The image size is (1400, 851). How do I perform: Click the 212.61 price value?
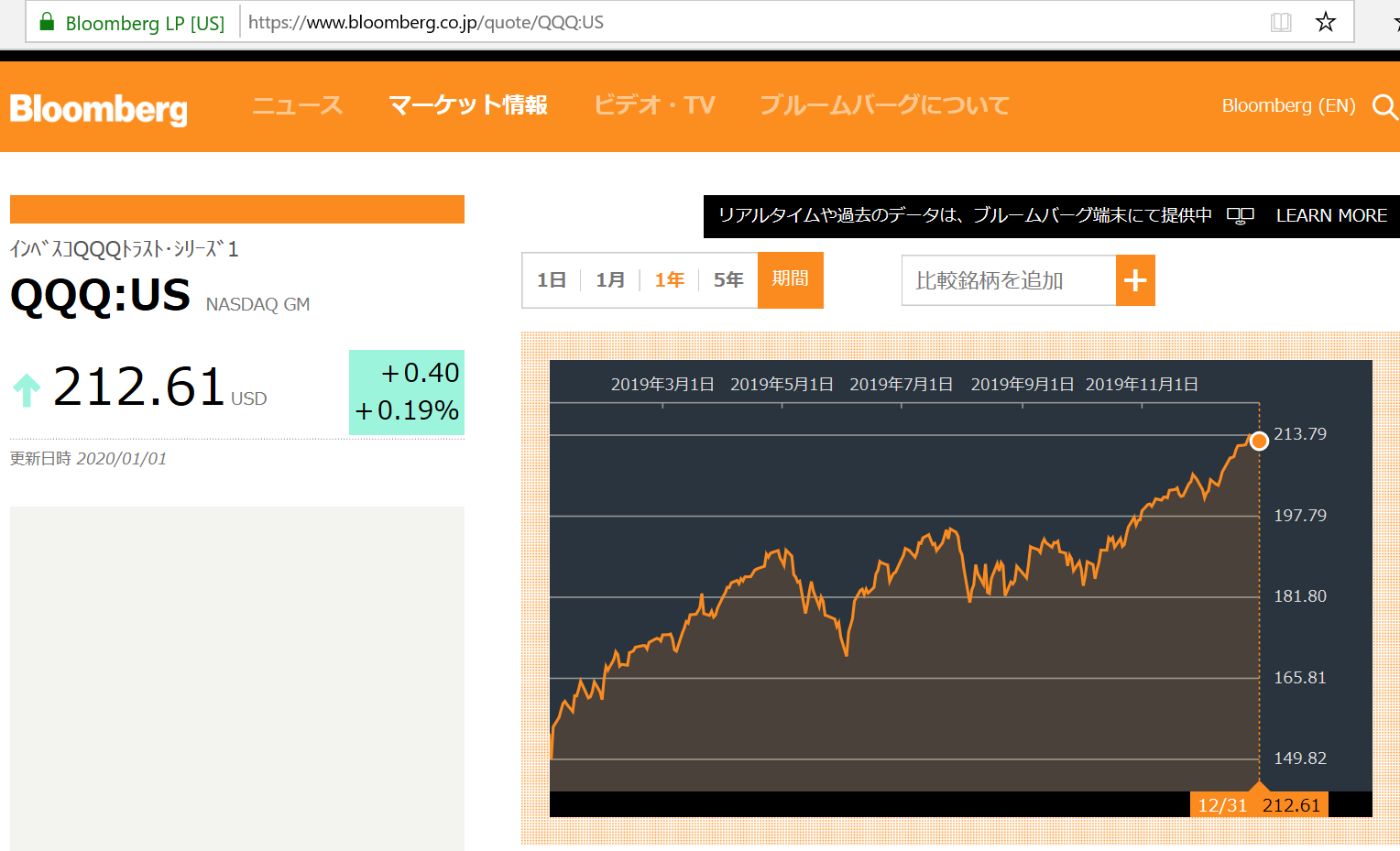point(139,387)
